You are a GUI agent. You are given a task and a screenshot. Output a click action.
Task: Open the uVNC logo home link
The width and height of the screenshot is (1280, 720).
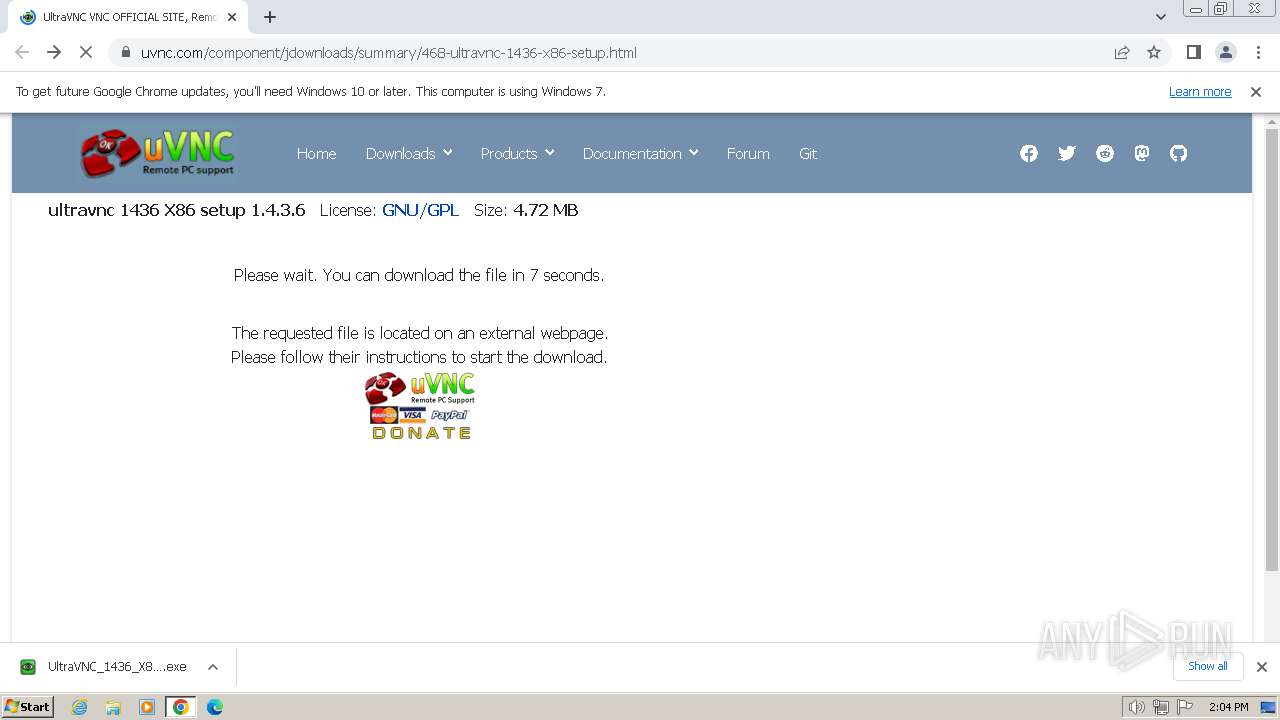click(x=158, y=153)
